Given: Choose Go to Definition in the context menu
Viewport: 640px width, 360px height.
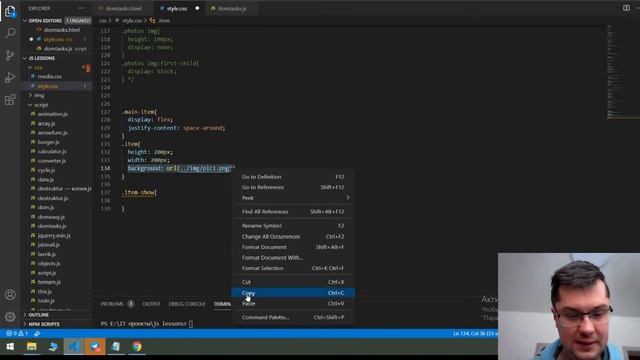Looking at the screenshot, I should tap(293, 177).
